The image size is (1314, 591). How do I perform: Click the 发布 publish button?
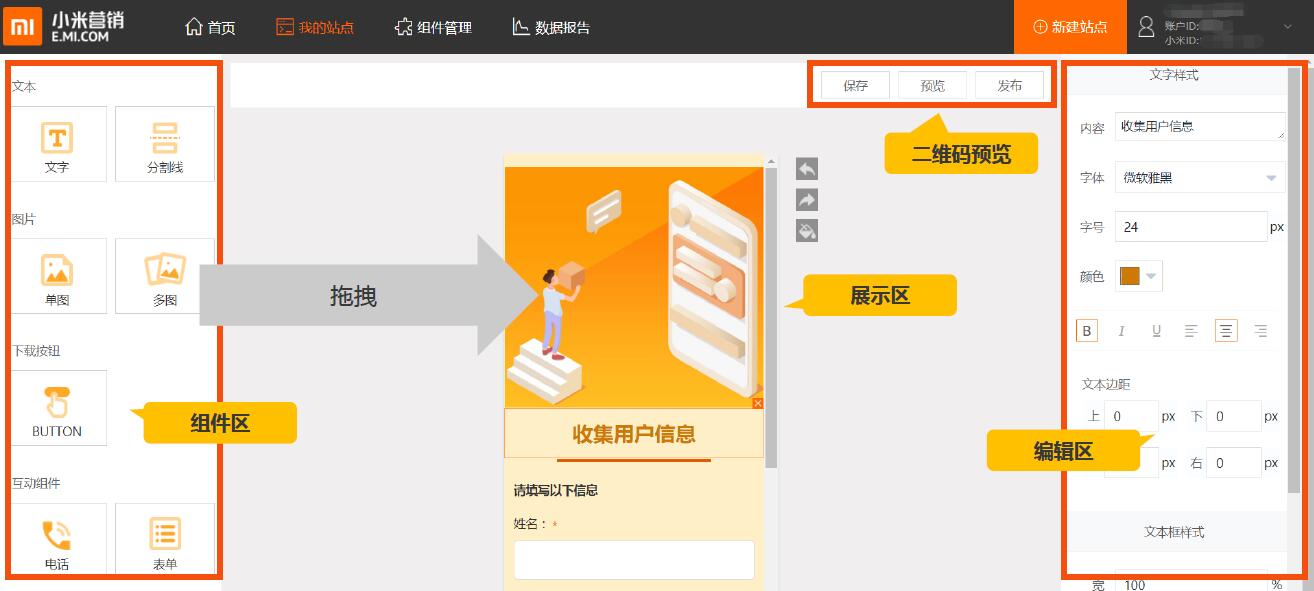[1009, 86]
